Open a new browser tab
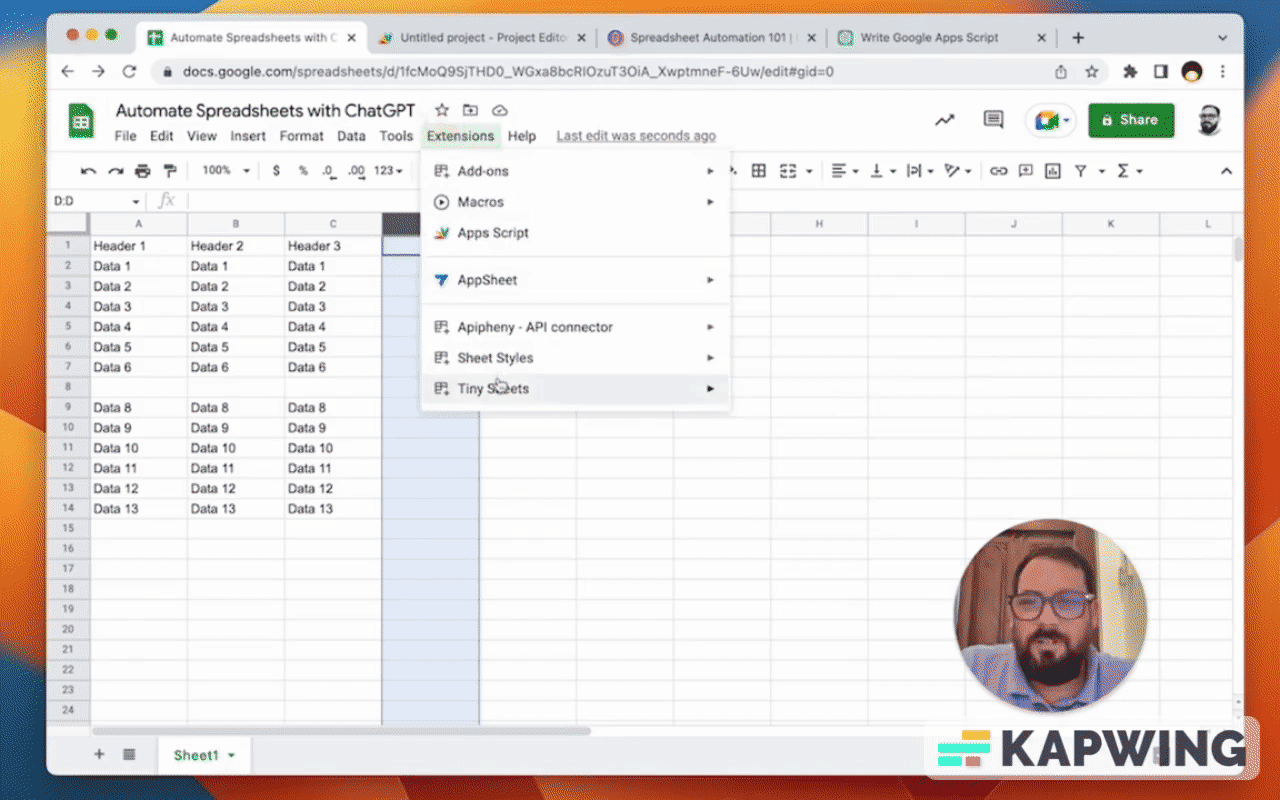 click(x=1078, y=38)
